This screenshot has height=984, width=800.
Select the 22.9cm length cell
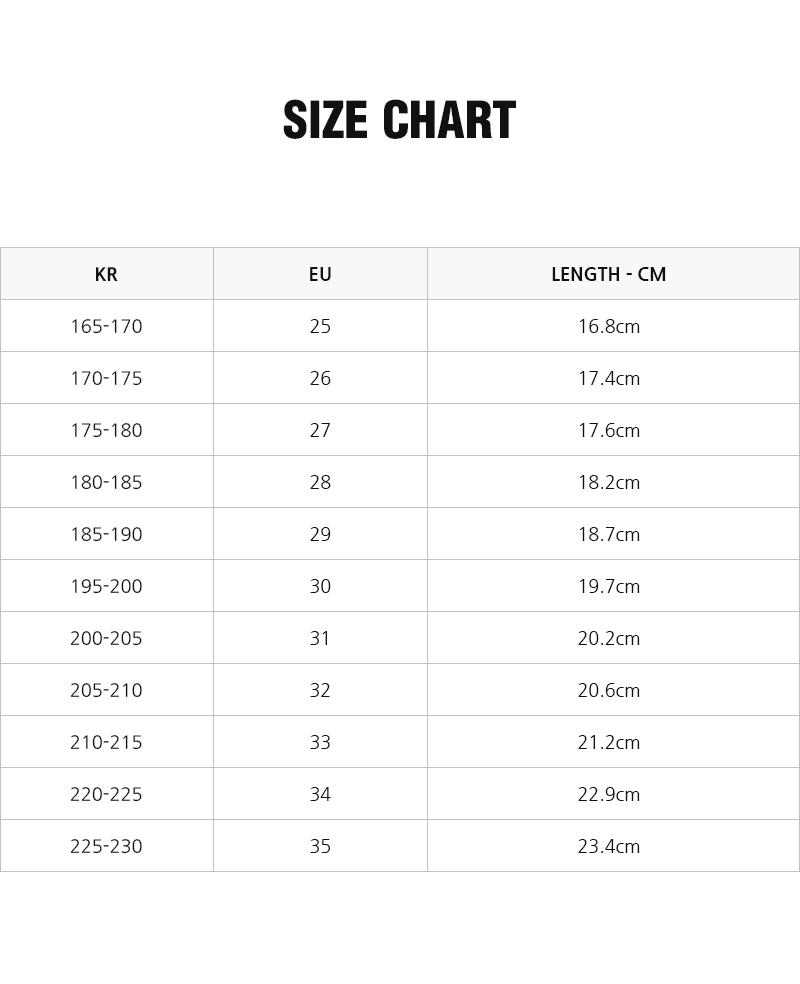click(x=608, y=794)
